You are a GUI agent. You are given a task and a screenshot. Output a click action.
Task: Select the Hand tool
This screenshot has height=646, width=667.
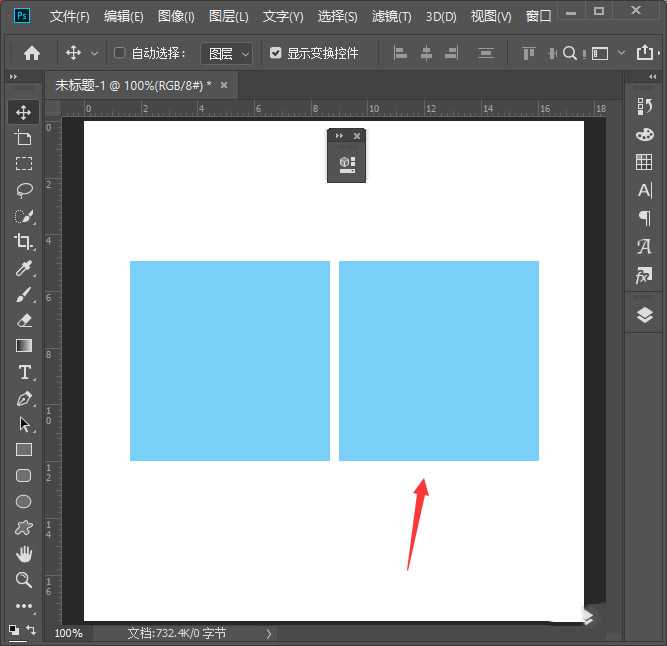click(x=24, y=554)
